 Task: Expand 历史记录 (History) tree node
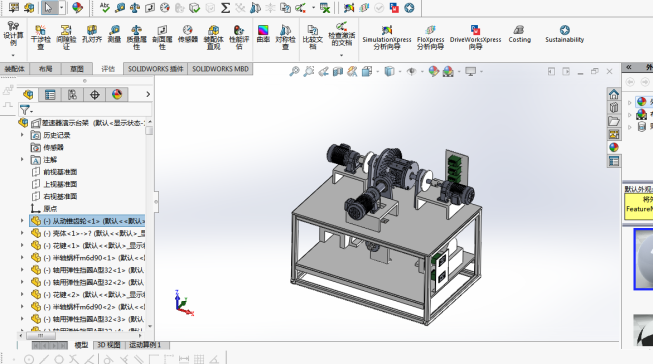point(22,135)
